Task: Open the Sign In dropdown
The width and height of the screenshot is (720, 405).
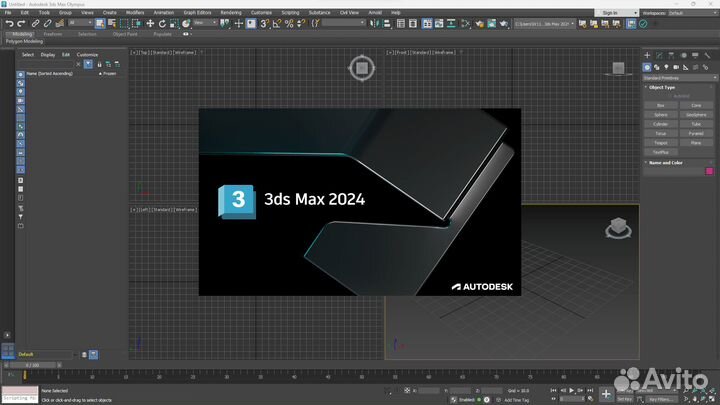Action: [x=617, y=13]
